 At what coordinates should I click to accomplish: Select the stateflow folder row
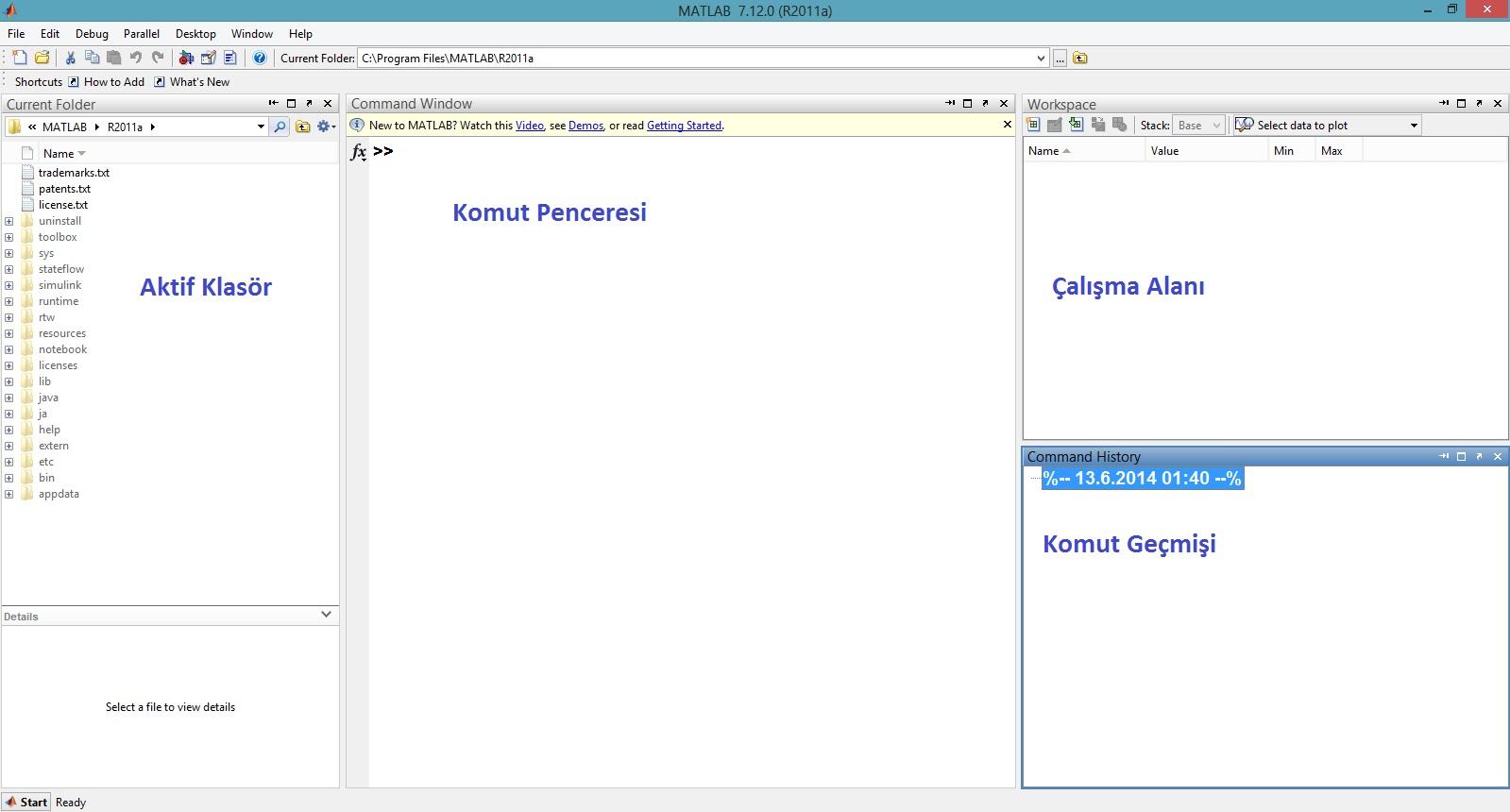point(61,269)
